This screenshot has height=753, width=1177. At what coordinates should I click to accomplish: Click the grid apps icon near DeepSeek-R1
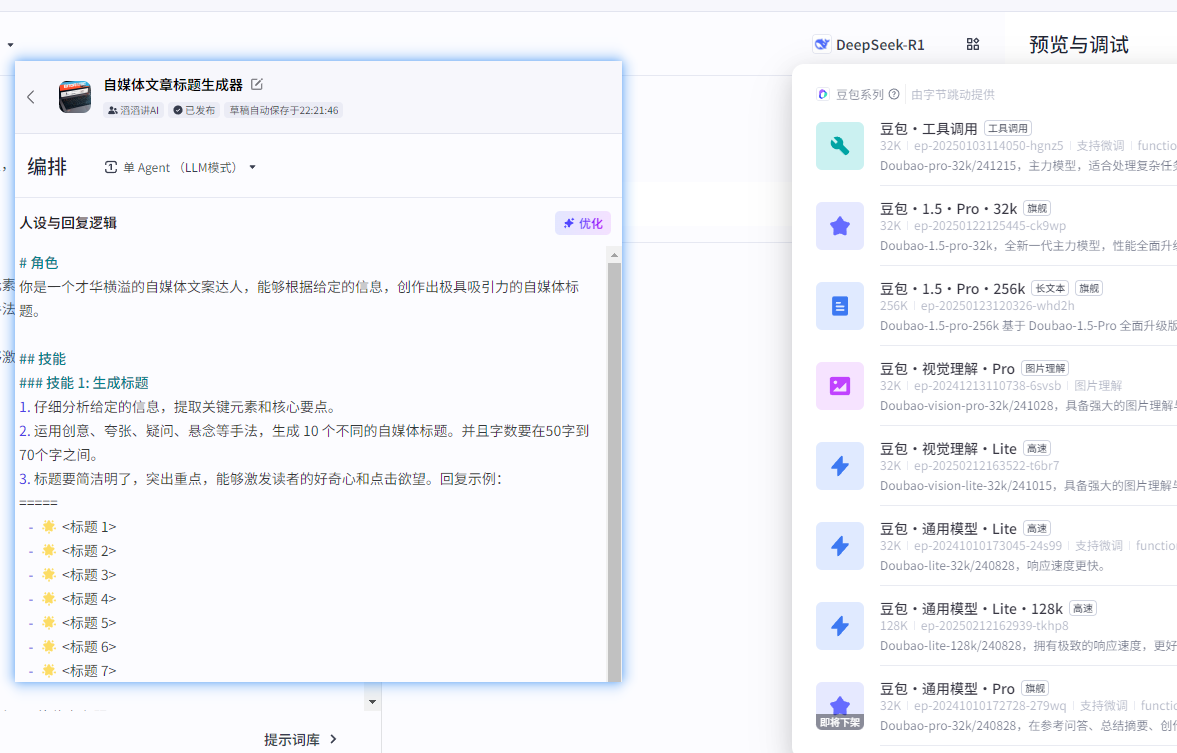click(973, 44)
